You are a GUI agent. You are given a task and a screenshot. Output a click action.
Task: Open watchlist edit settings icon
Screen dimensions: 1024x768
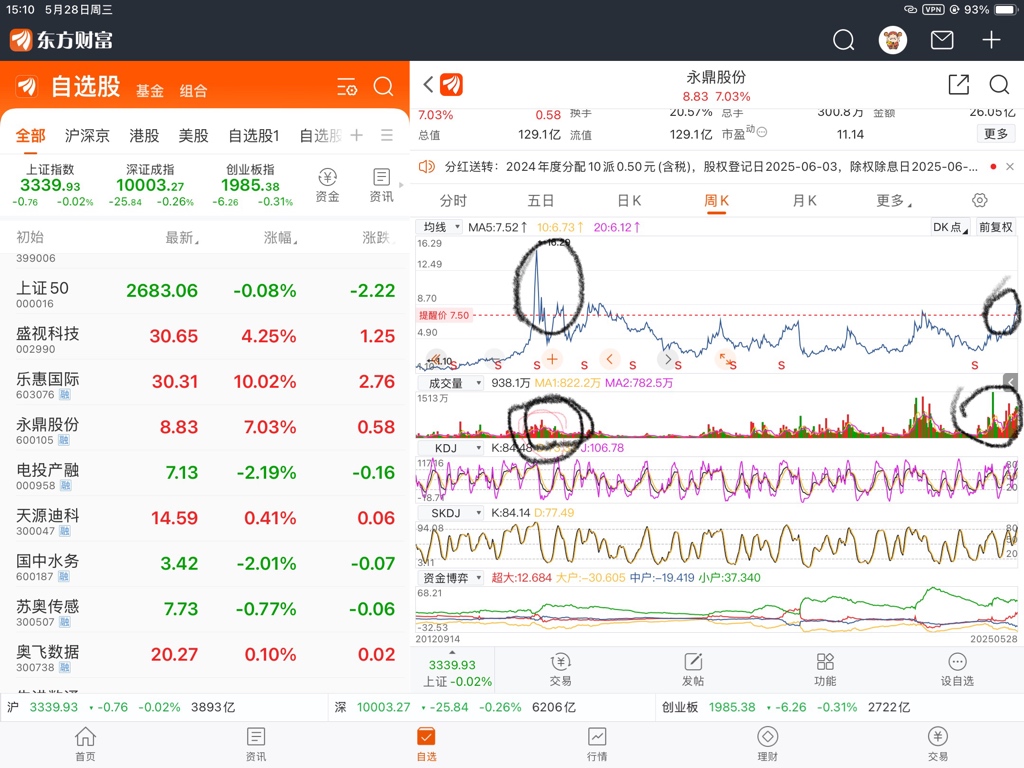click(x=347, y=86)
